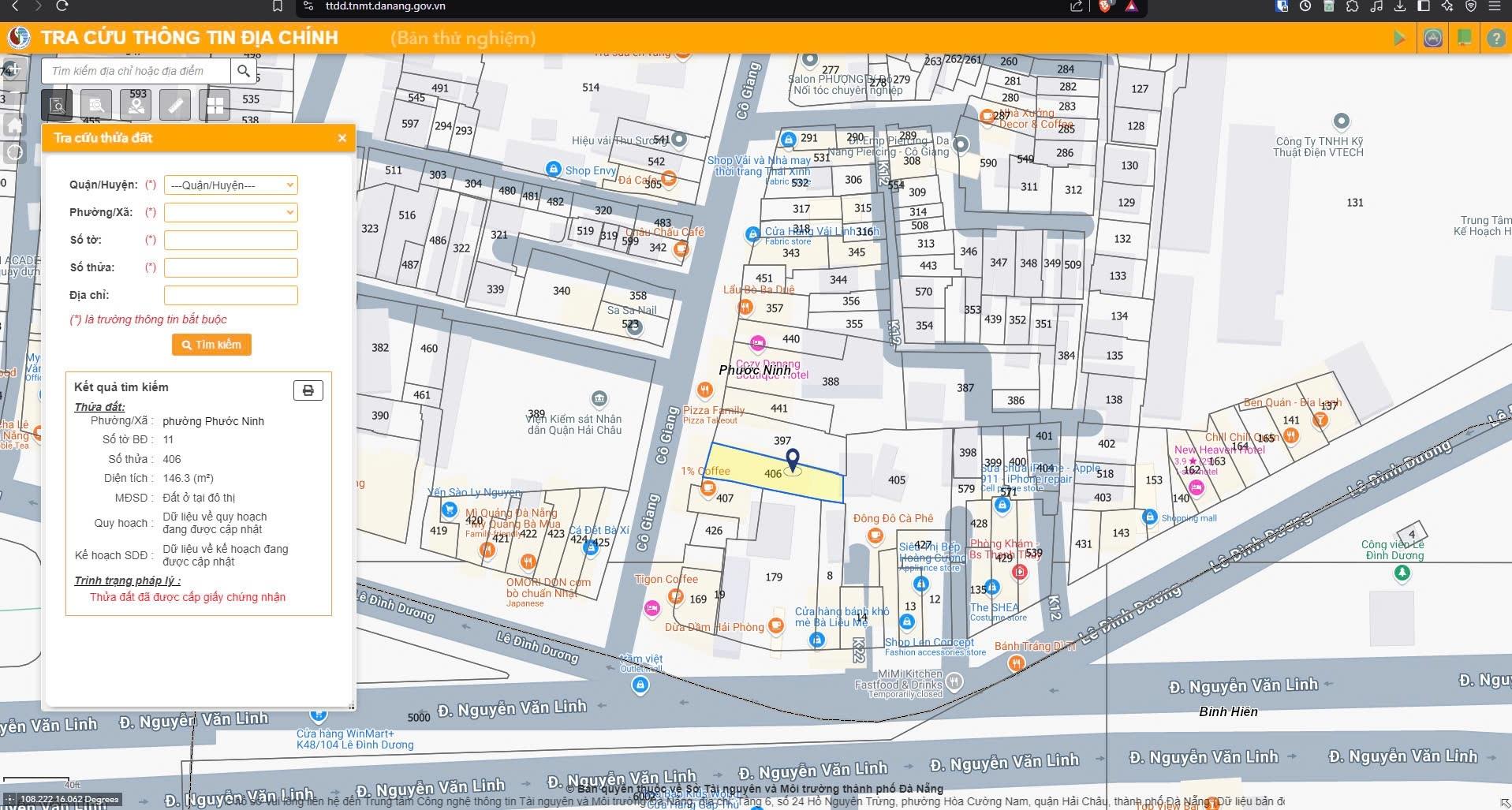Open the green user guide book icon
This screenshot has width=1512, height=810.
point(1465,38)
